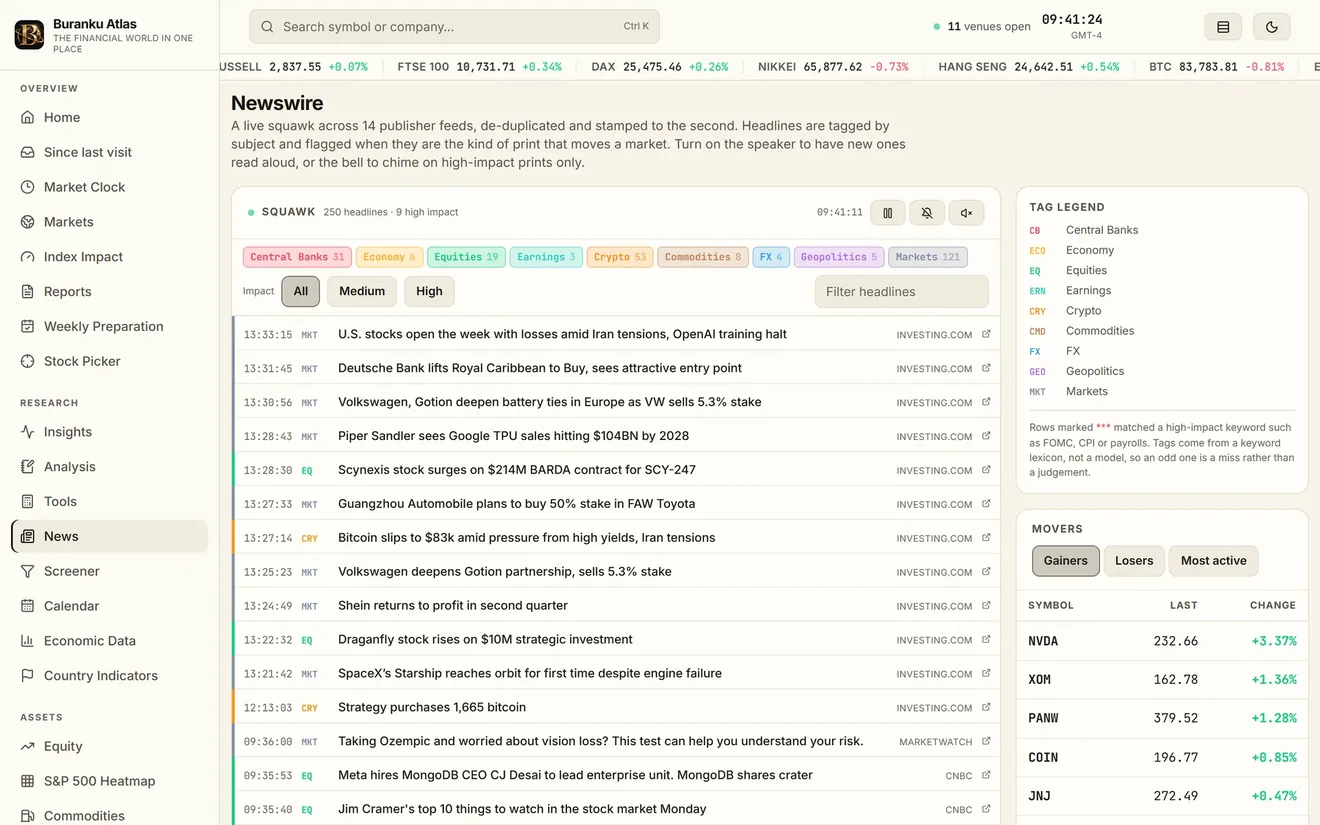
Task: Switch movers to Losers tab
Action: (x=1134, y=561)
